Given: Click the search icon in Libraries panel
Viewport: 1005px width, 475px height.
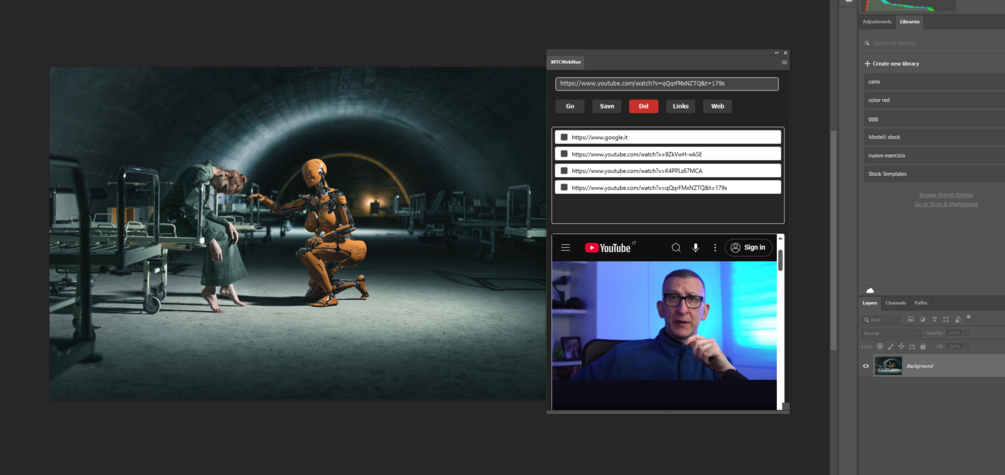Looking at the screenshot, I should pos(867,44).
